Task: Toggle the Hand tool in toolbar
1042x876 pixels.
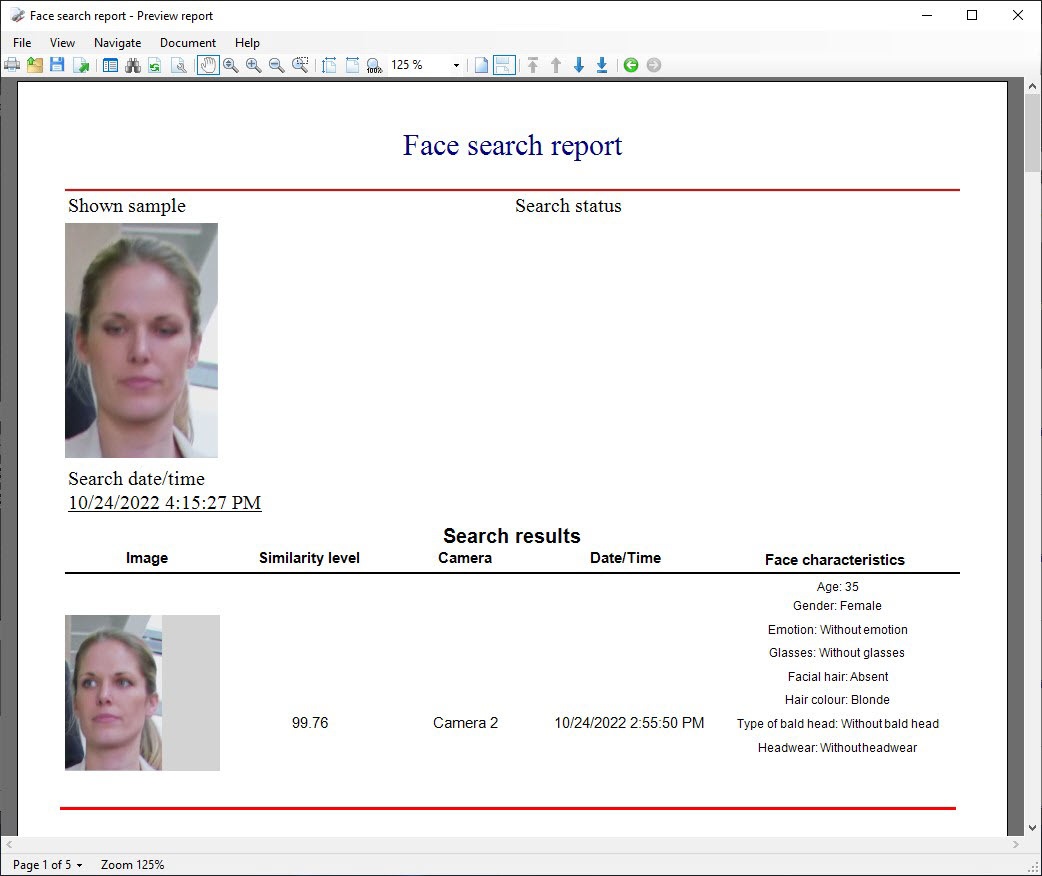Action: click(x=208, y=65)
